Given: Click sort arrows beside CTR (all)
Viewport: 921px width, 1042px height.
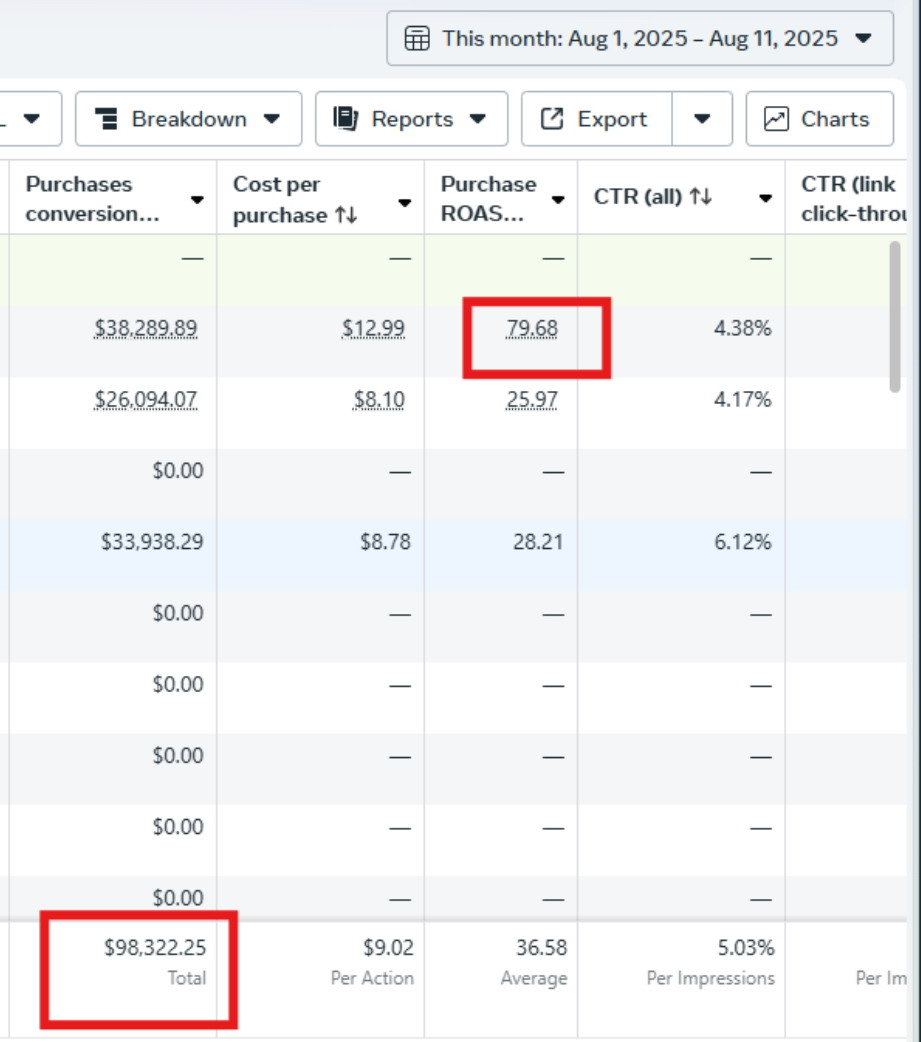Looking at the screenshot, I should point(701,198).
